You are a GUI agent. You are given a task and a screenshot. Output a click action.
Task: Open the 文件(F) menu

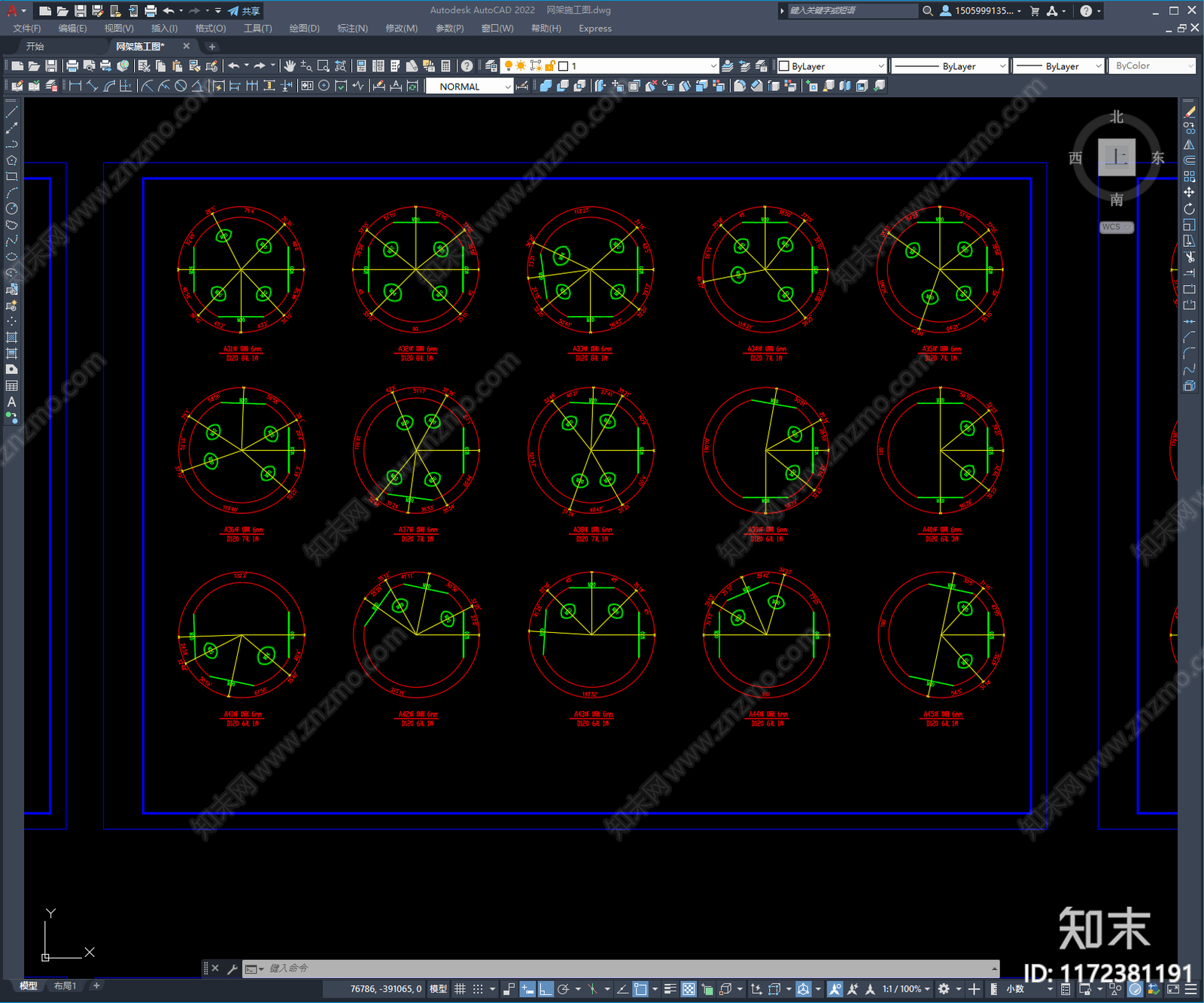[x=27, y=29]
